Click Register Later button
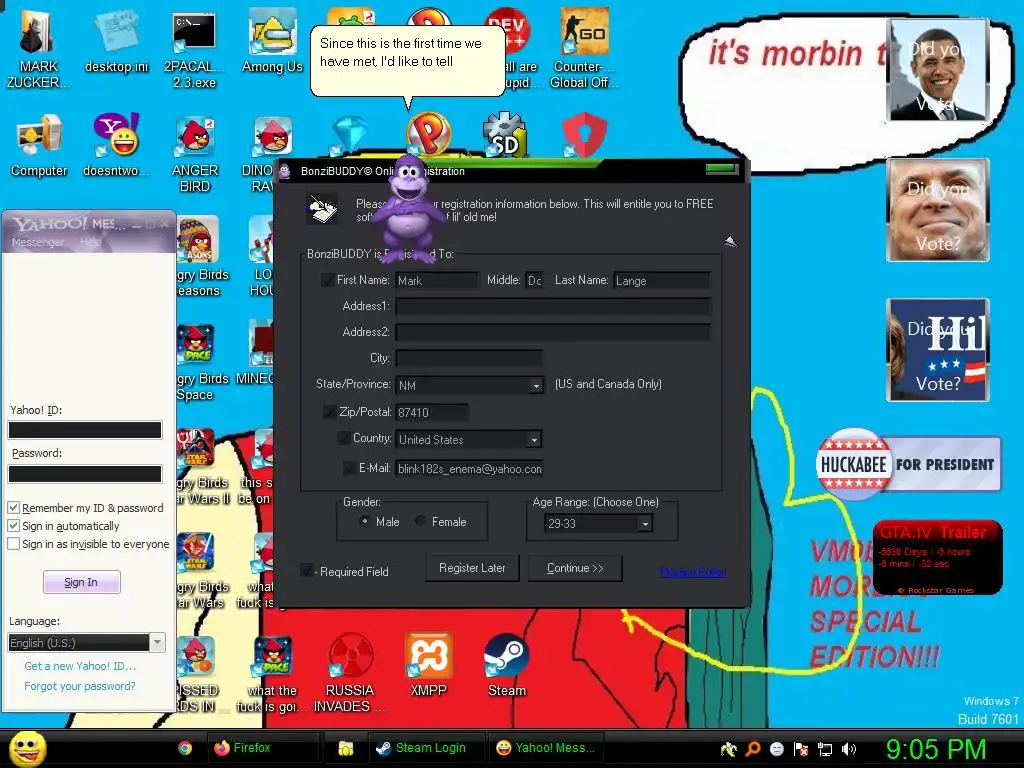This screenshot has width=1024, height=768. click(472, 568)
